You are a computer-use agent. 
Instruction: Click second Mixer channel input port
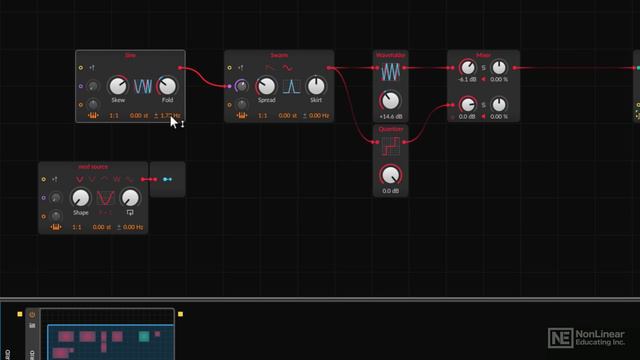click(x=452, y=105)
